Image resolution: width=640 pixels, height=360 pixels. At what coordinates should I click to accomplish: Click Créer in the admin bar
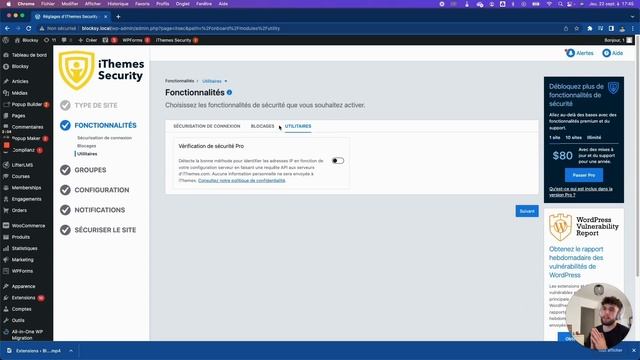87,40
